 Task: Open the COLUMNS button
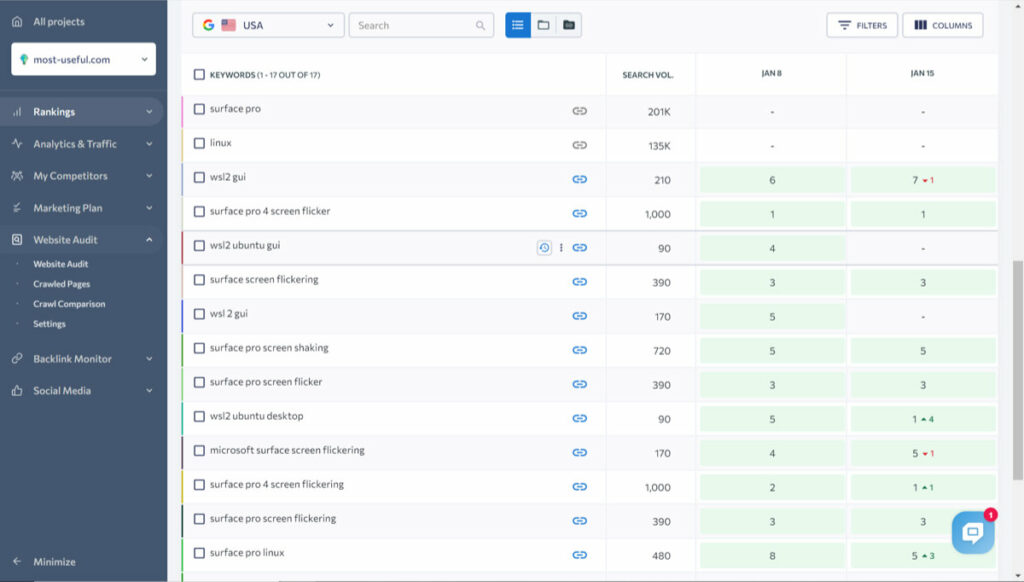(x=942, y=25)
